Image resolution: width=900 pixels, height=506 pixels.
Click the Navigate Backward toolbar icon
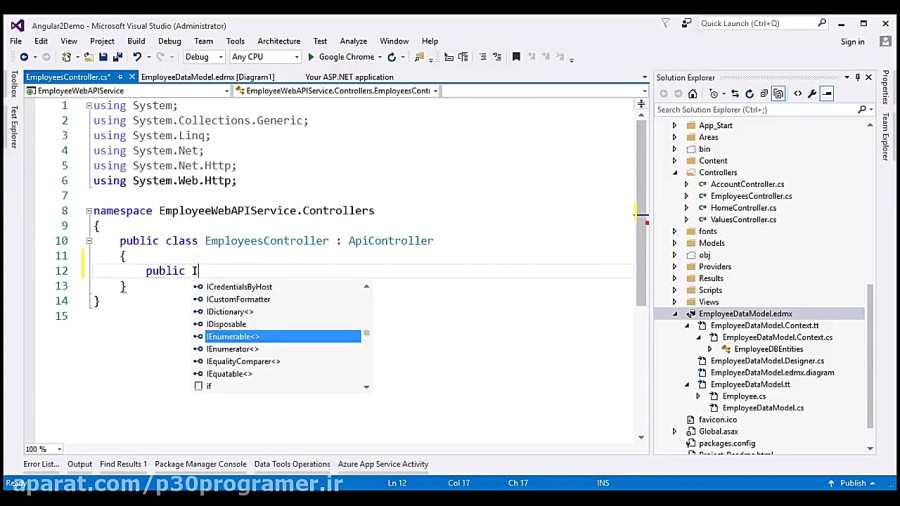point(24,57)
